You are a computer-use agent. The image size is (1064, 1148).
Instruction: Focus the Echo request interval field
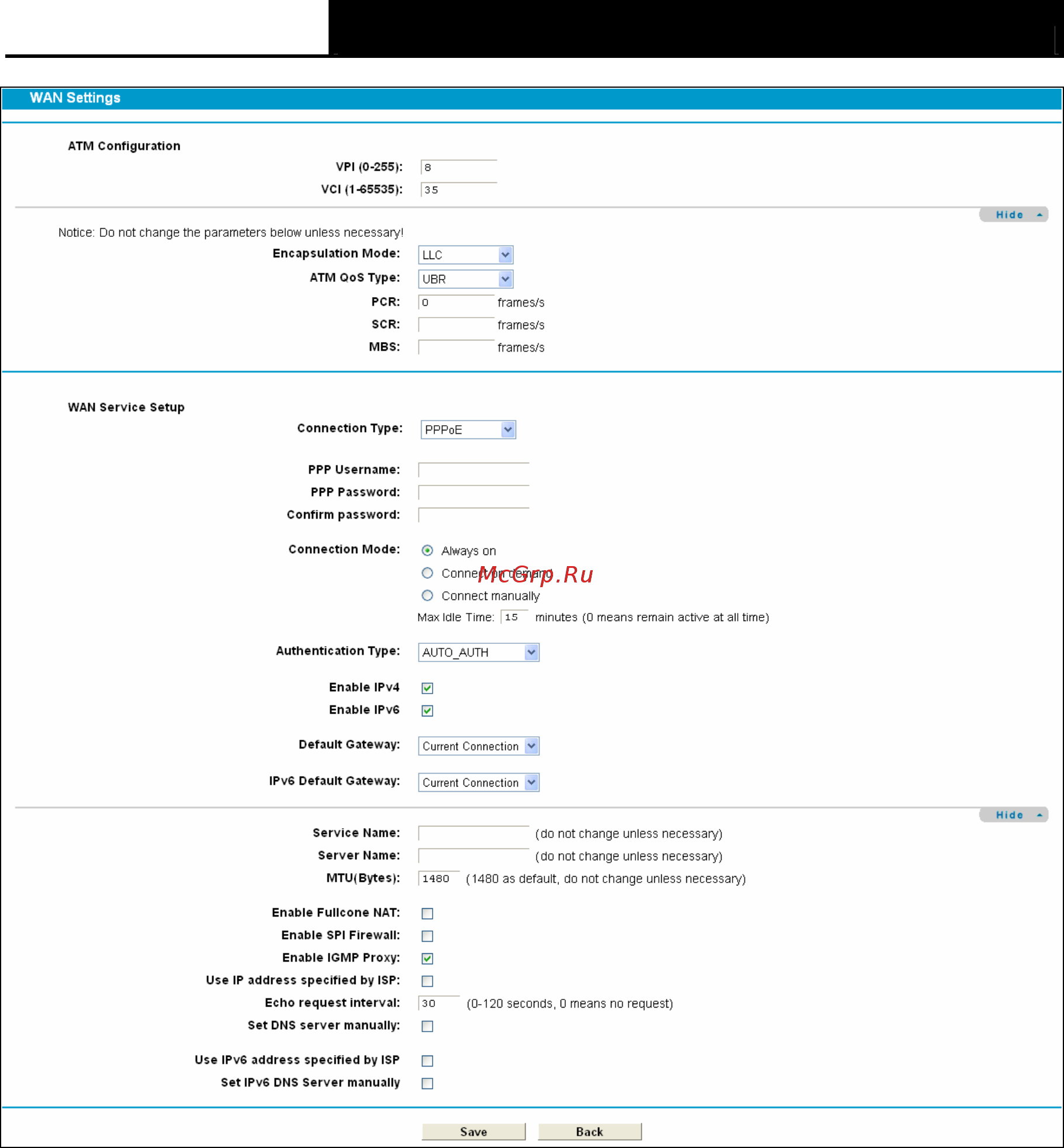pyautogui.click(x=439, y=1003)
